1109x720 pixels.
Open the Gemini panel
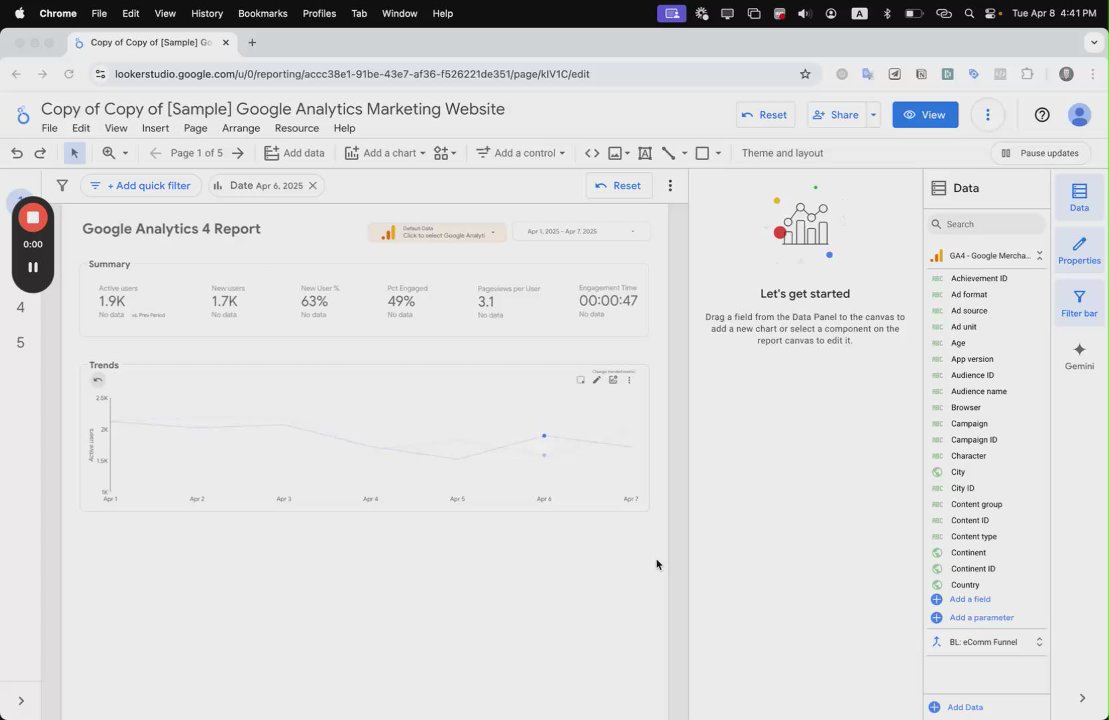point(1079,356)
